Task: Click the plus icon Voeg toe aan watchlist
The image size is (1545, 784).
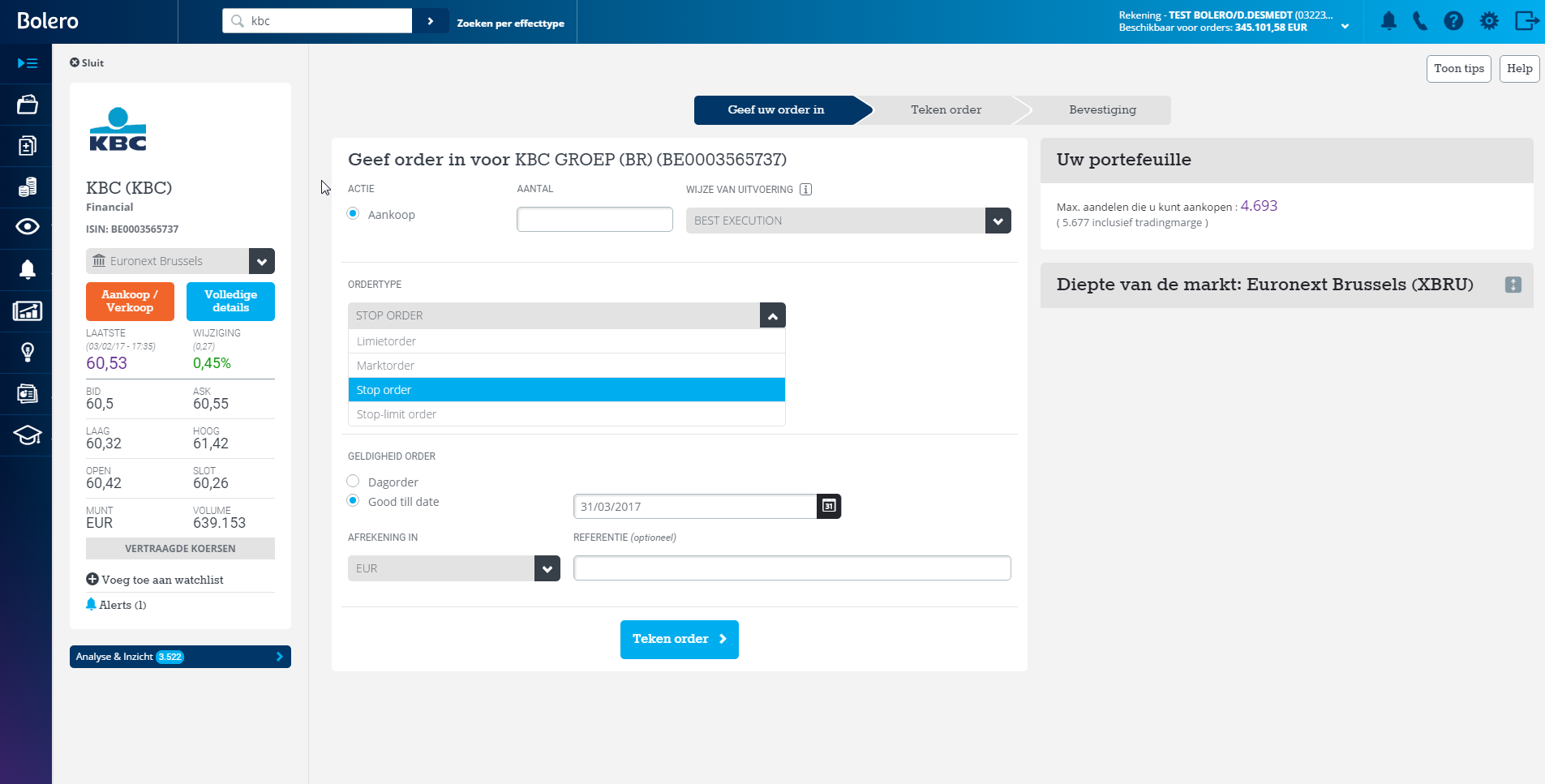Action: click(x=92, y=579)
